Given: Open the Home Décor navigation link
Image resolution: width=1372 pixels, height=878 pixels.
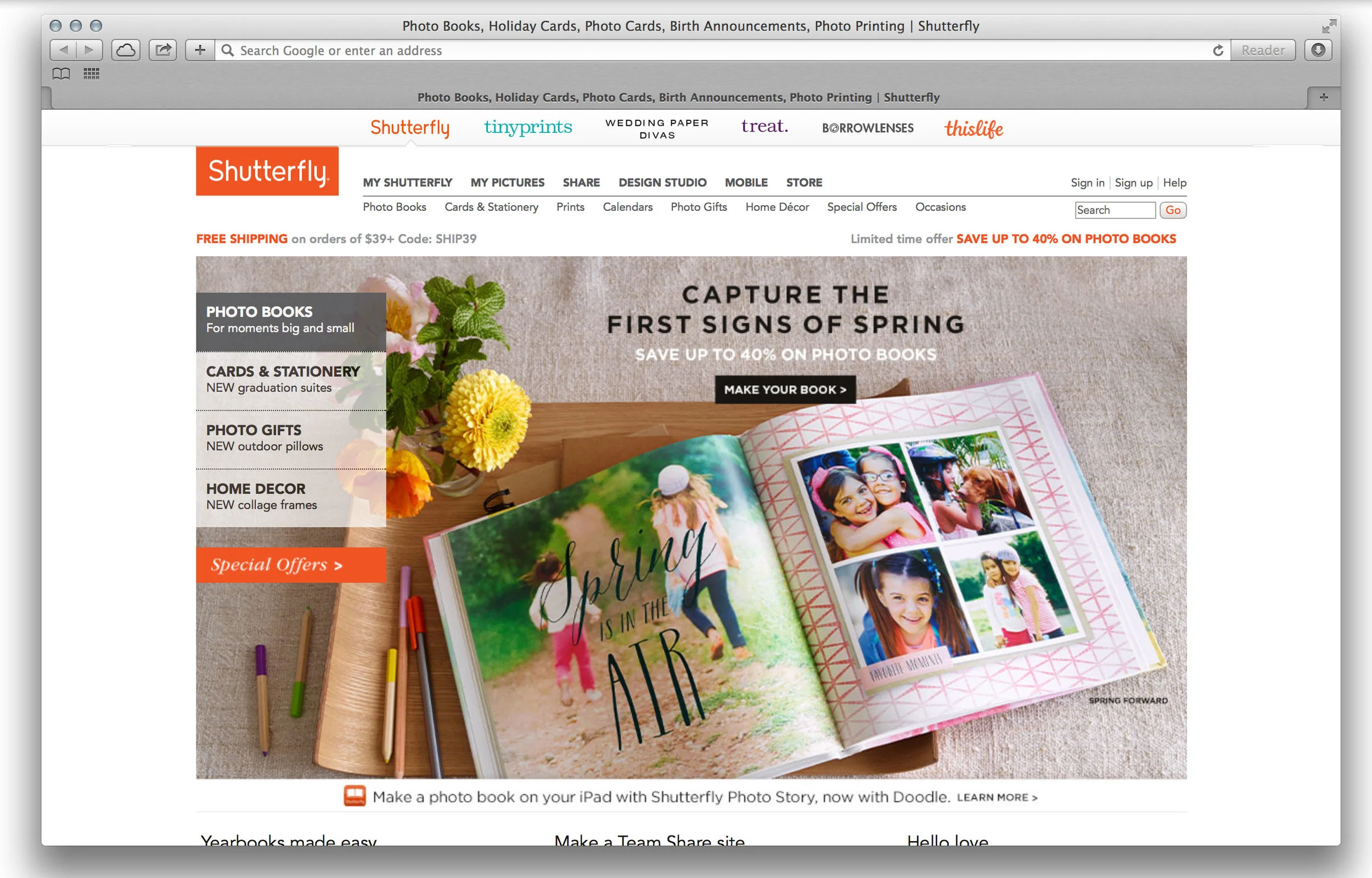Looking at the screenshot, I should click(777, 207).
